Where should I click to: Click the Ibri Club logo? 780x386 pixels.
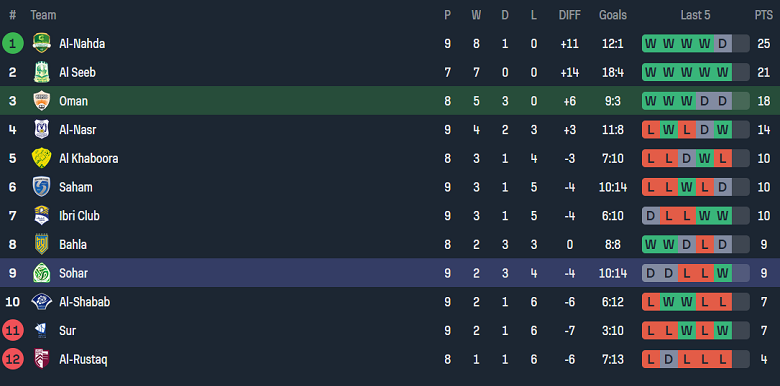(x=41, y=216)
